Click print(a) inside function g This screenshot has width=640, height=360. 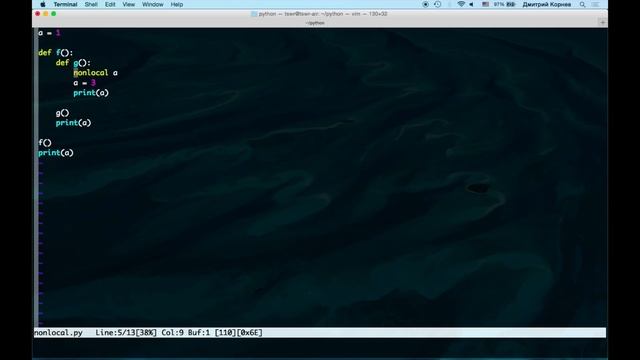tap(91, 93)
